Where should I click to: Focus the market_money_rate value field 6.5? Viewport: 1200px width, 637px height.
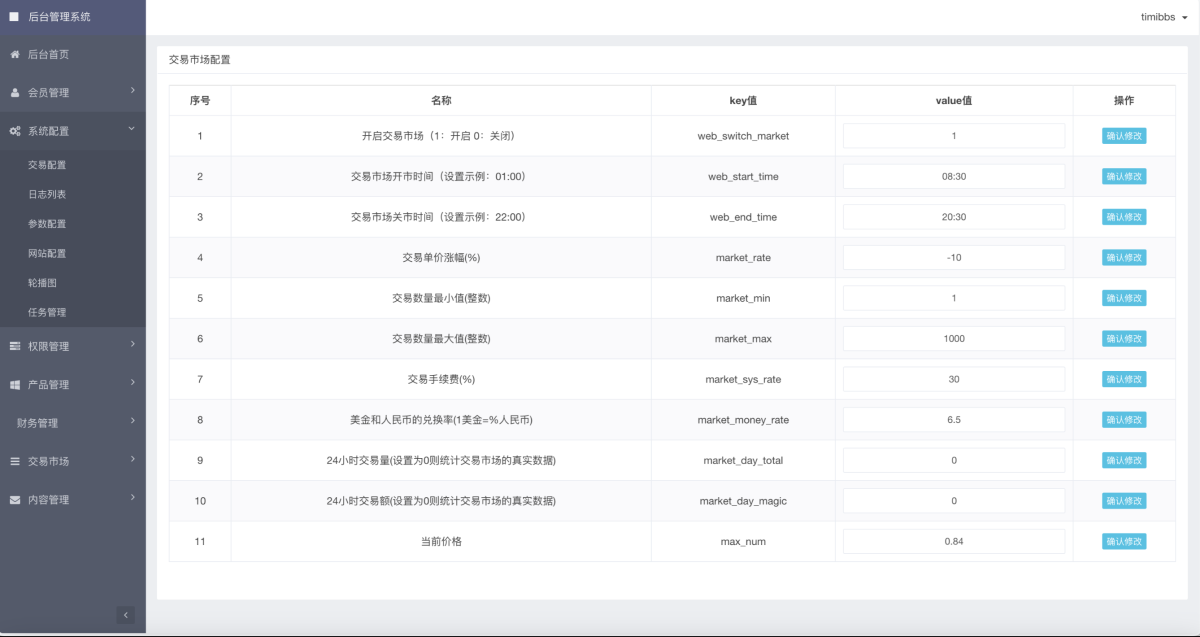[x=954, y=420]
